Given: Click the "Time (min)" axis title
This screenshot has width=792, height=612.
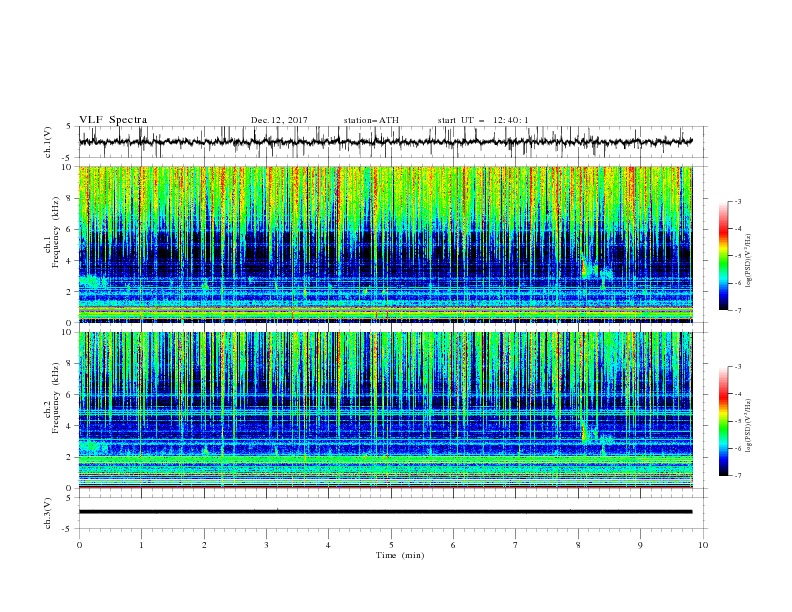Looking at the screenshot, I should coord(400,555).
